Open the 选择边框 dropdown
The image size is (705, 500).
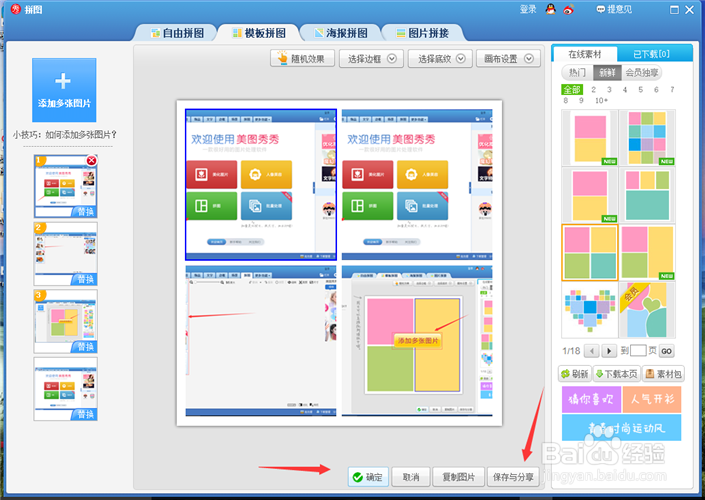(371, 58)
